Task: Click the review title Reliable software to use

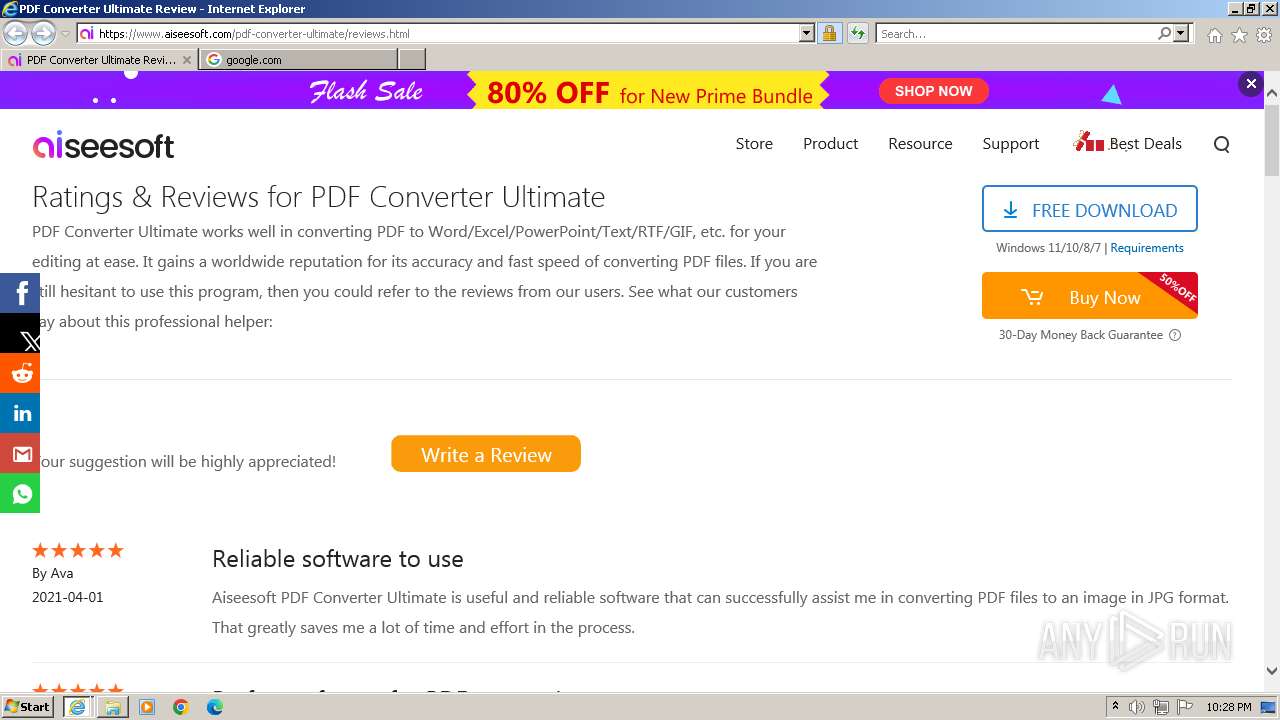Action: coord(337,559)
